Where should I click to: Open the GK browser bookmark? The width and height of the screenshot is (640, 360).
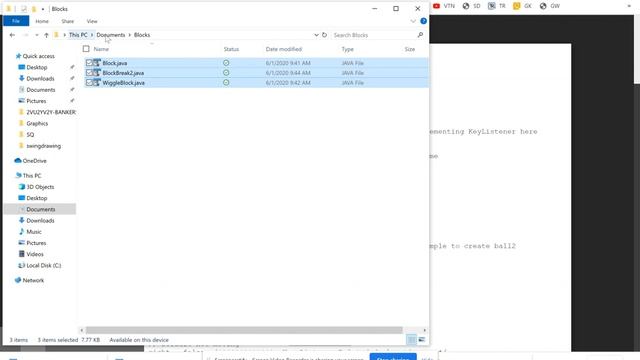pos(522,6)
